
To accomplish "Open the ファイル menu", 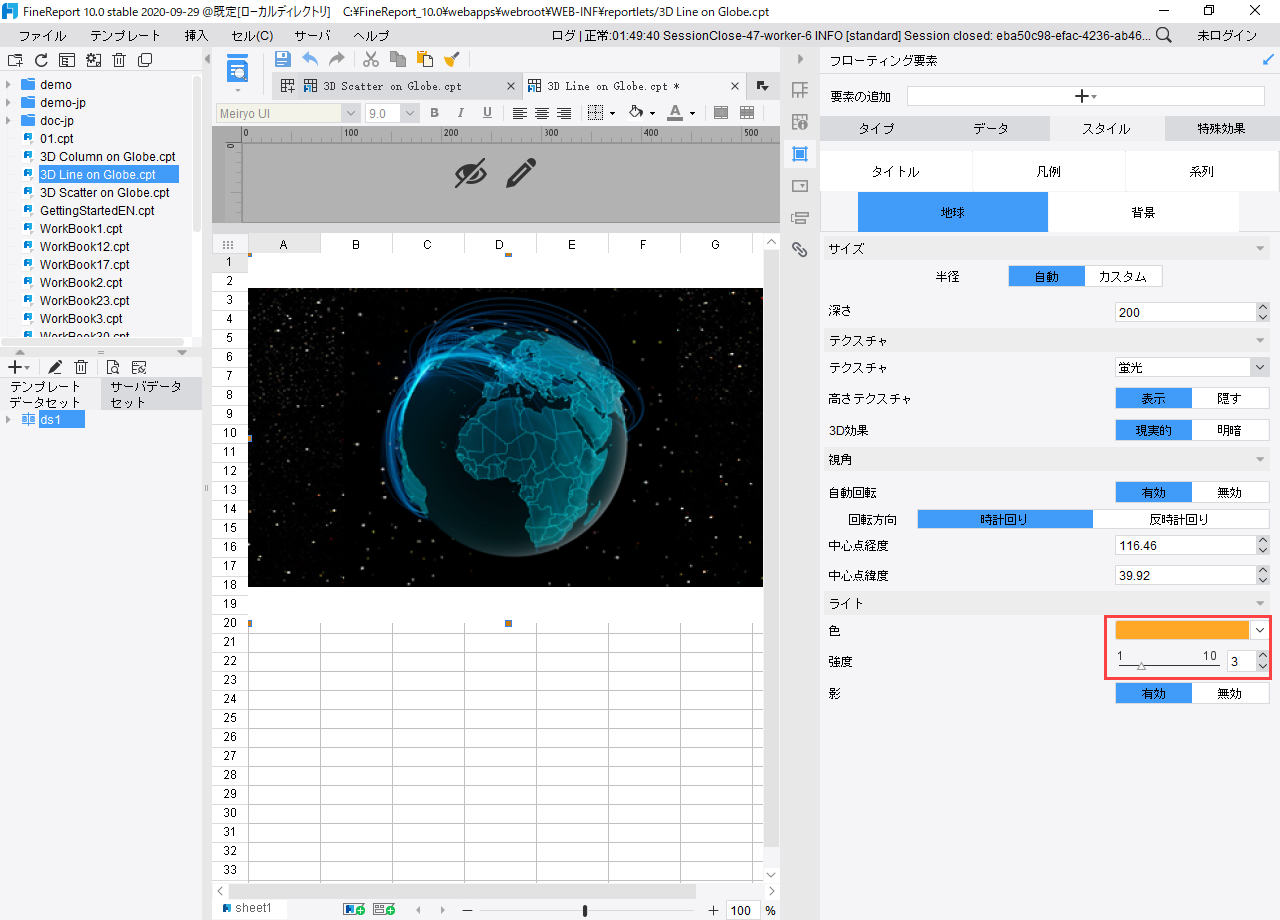I will (43, 35).
